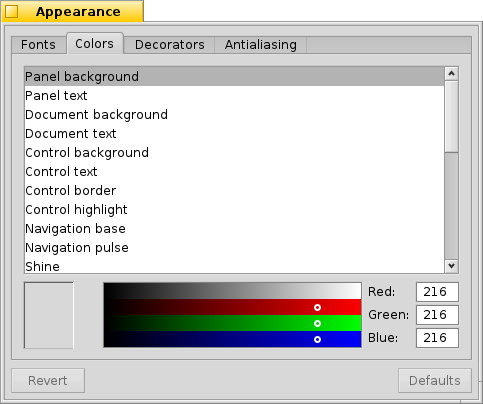Choose Document background in color list

click(234, 115)
